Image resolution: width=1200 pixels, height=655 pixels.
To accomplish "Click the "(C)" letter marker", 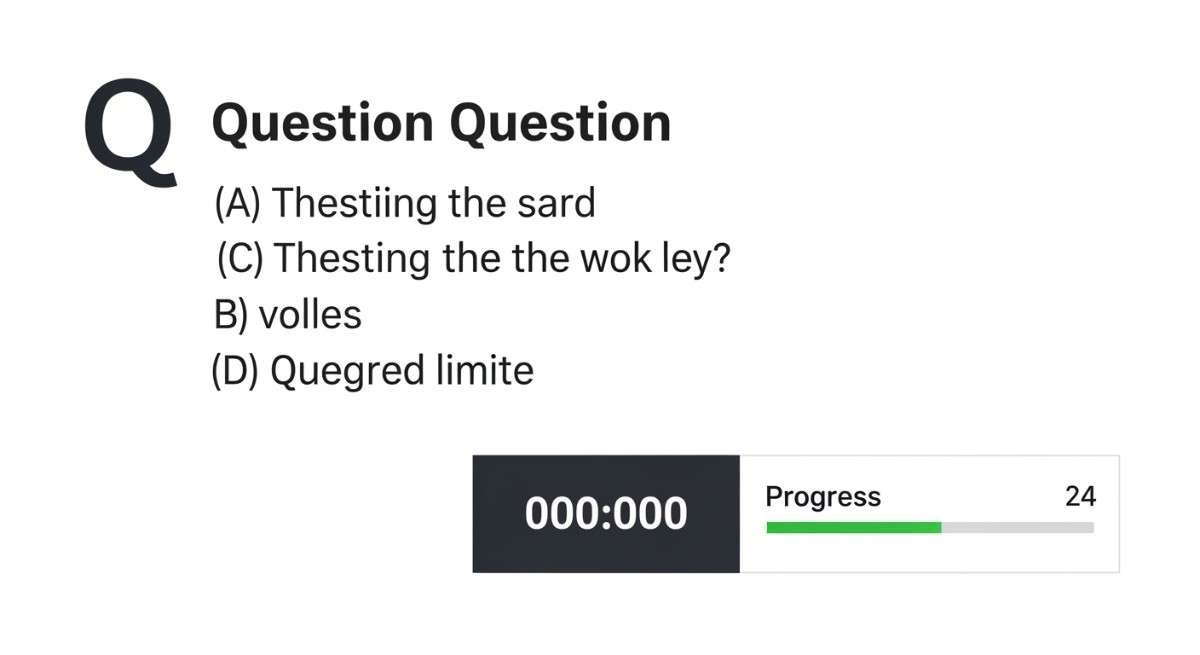I will 240,259.
